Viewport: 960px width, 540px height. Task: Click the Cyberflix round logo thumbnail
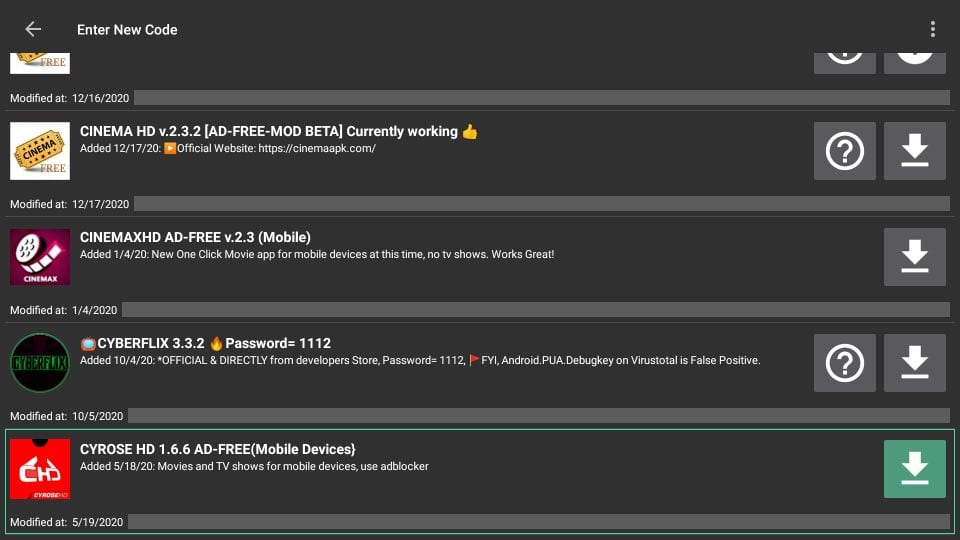click(x=40, y=362)
